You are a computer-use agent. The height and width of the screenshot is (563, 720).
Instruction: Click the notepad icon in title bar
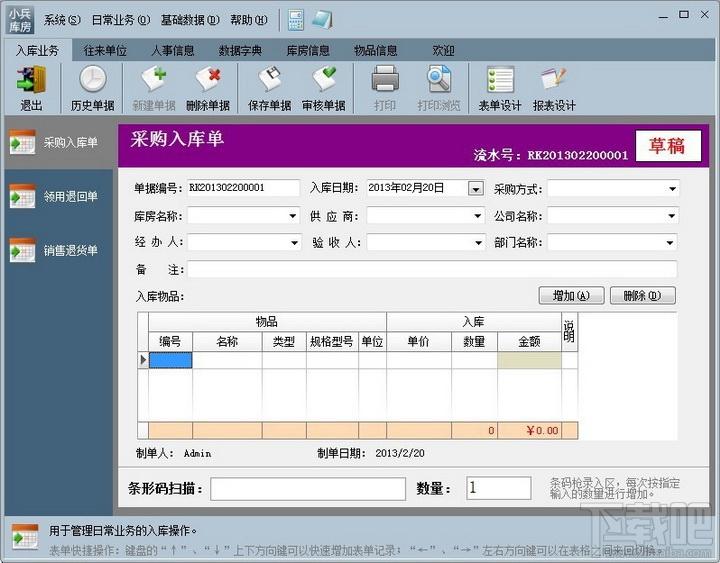(323, 20)
